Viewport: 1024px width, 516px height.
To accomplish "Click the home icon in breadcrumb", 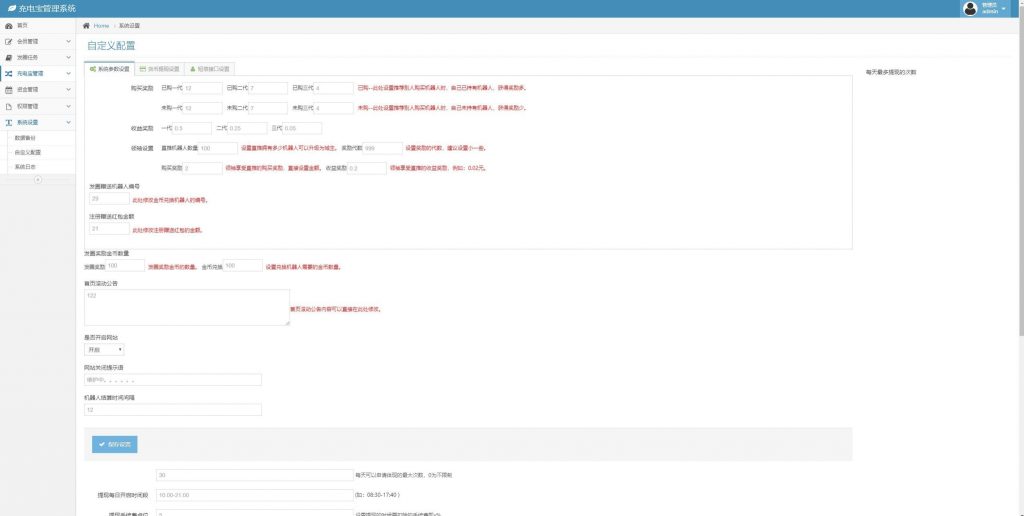I will click(x=87, y=25).
